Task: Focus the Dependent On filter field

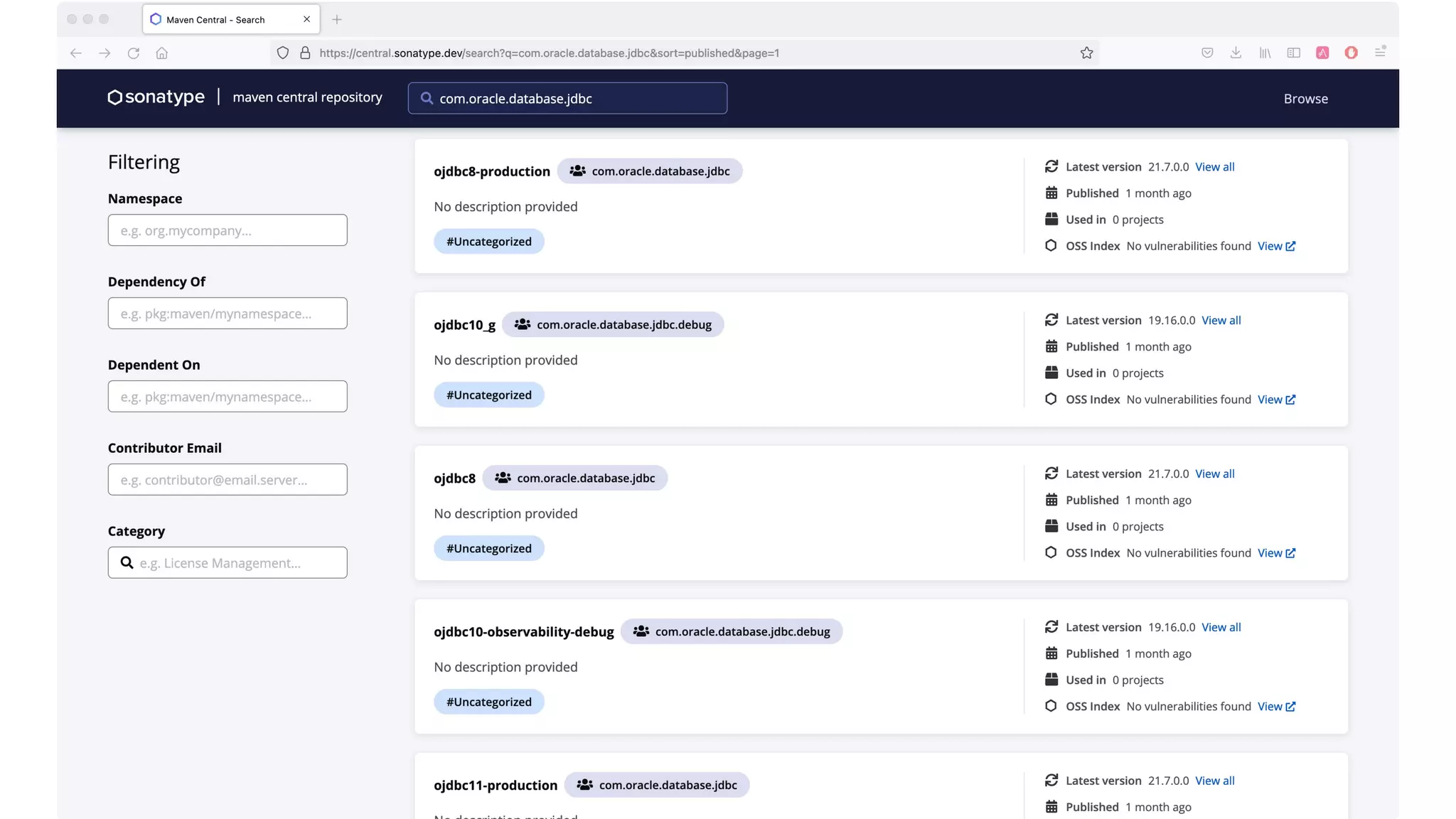Action: (x=227, y=397)
